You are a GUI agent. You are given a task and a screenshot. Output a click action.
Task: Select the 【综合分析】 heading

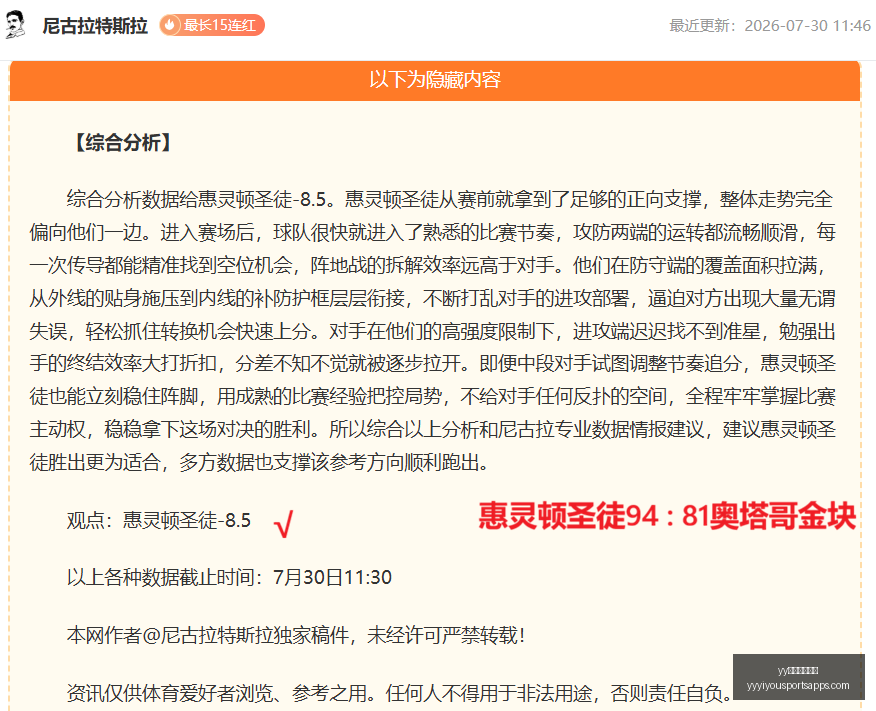123,143
